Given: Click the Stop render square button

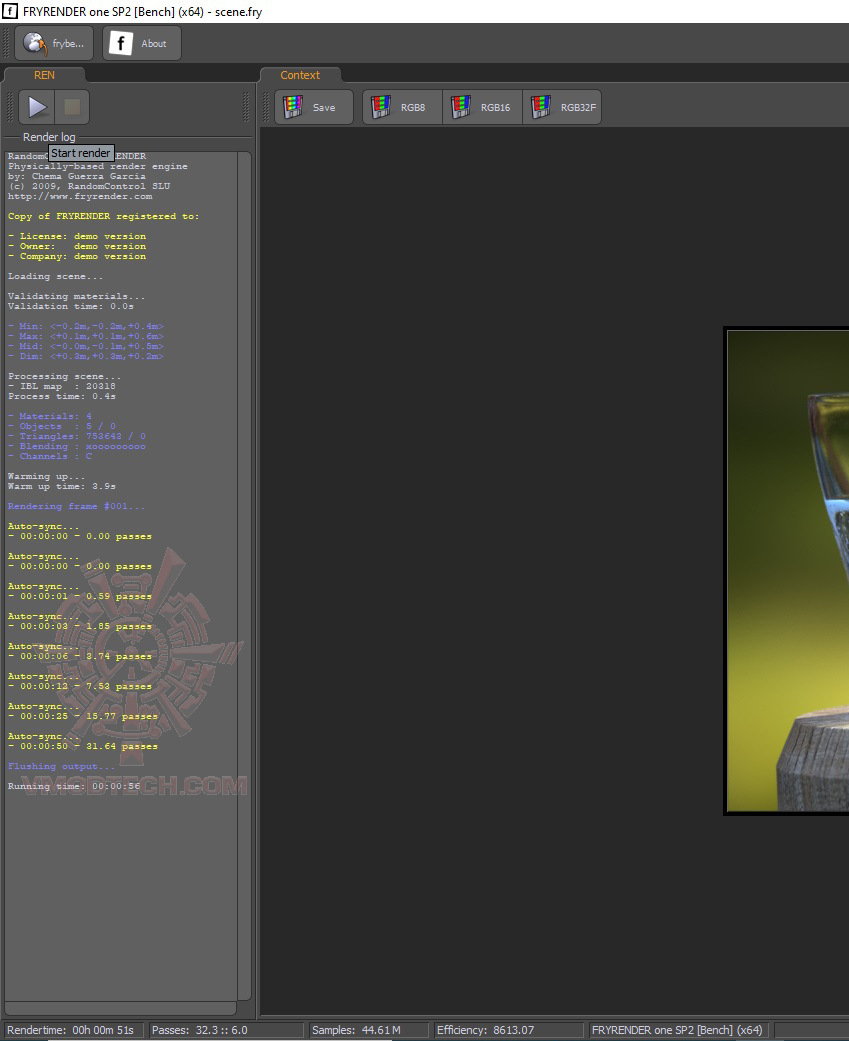Looking at the screenshot, I should click(72, 107).
